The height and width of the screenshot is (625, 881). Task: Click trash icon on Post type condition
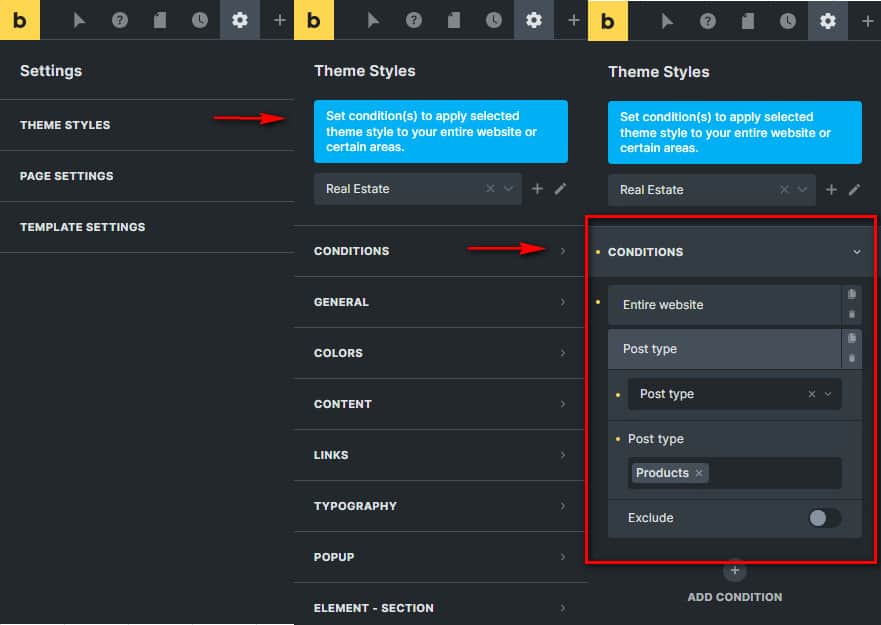pos(851,358)
